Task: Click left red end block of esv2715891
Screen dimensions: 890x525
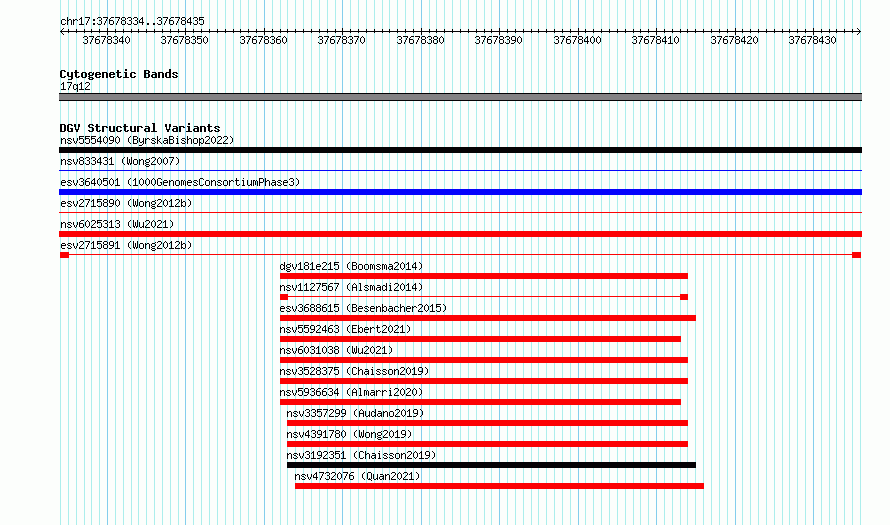Action: [64, 255]
